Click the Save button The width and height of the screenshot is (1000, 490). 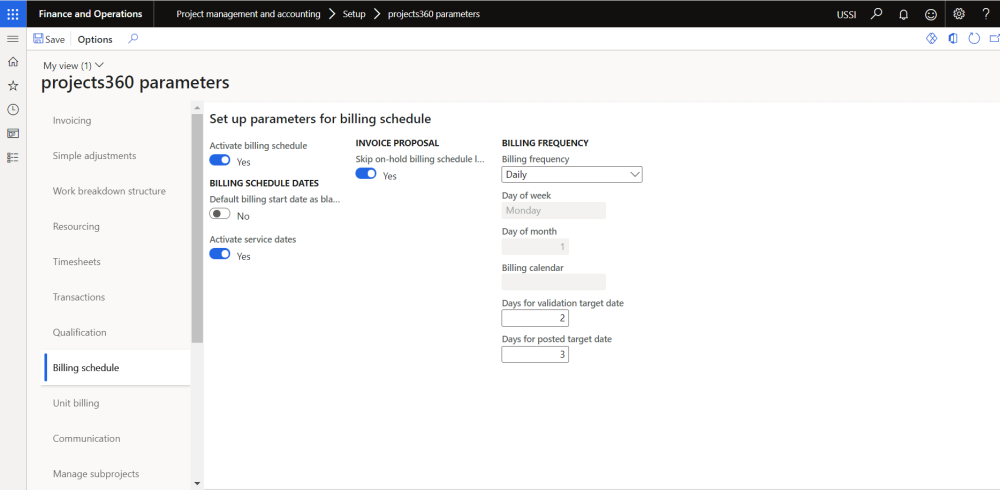(49, 39)
